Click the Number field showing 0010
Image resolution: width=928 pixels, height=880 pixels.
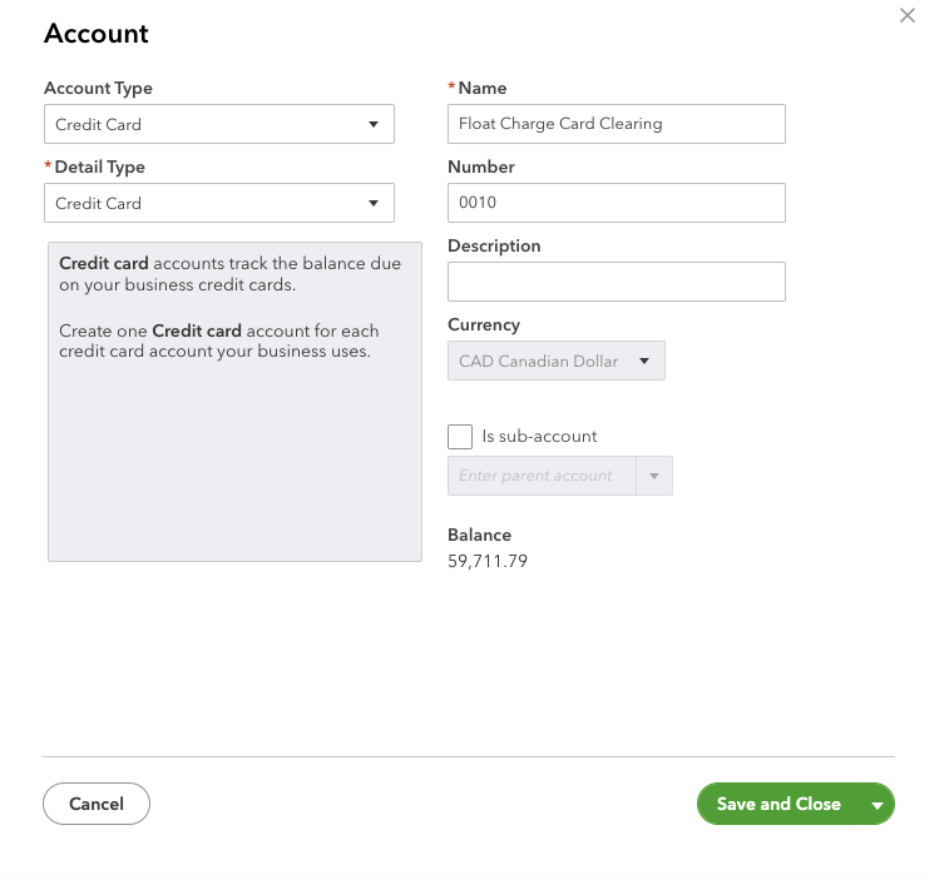pos(616,203)
